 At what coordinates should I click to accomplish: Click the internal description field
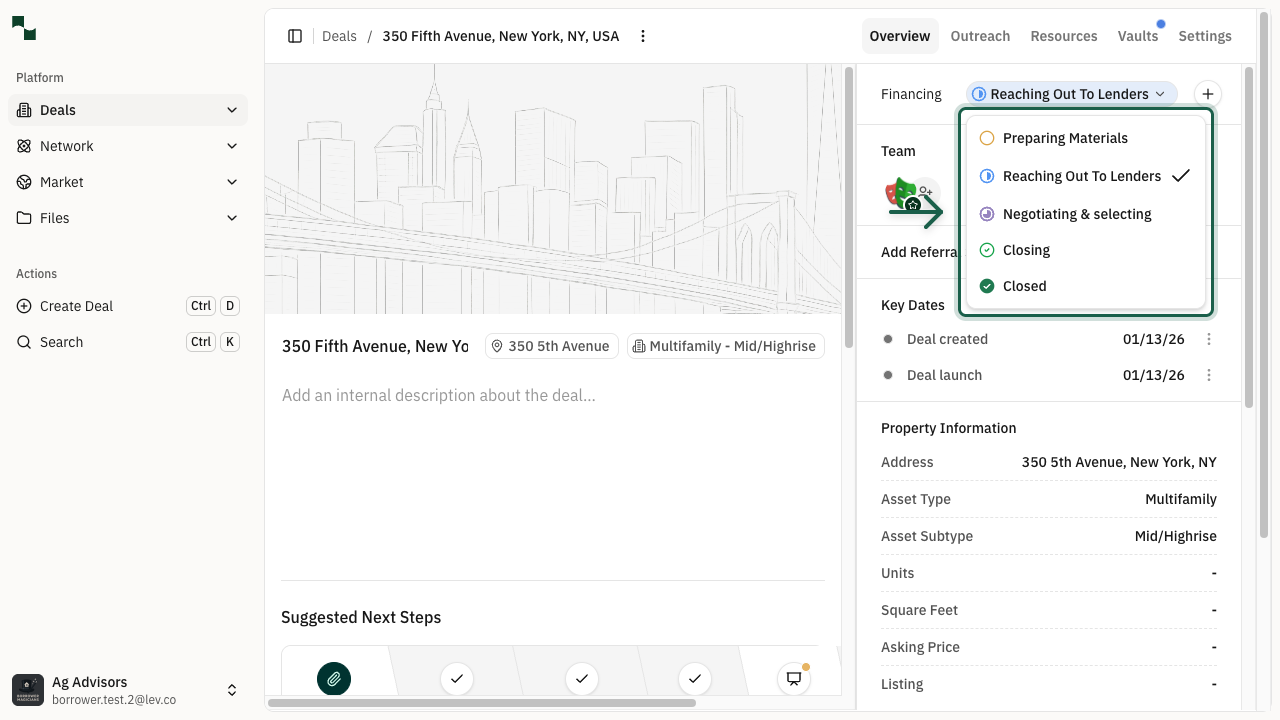coord(438,395)
